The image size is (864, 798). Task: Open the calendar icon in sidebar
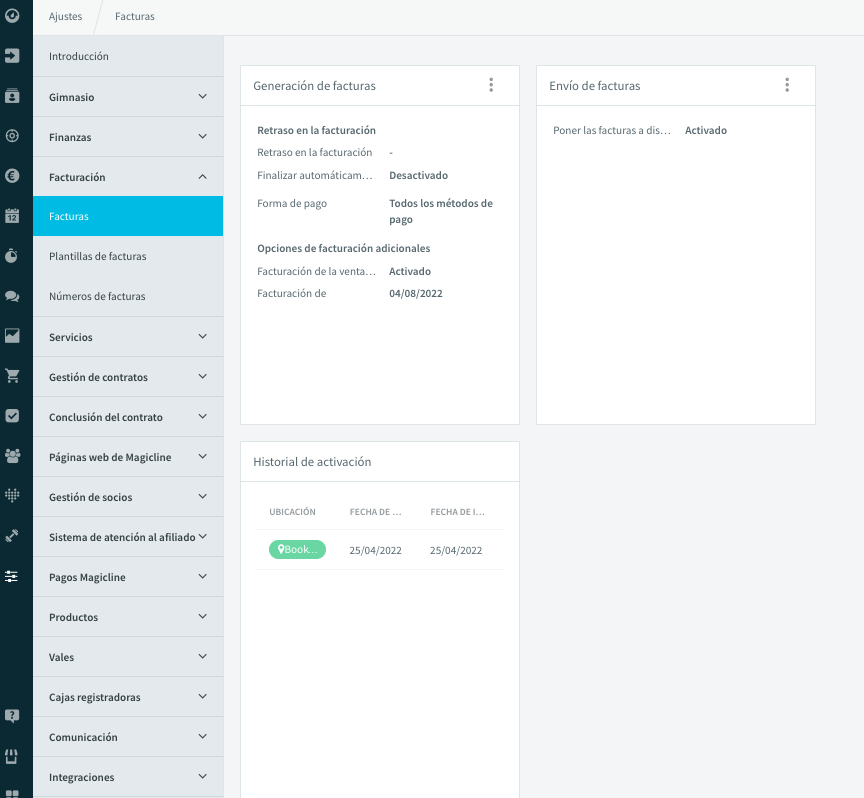pyautogui.click(x=12, y=215)
